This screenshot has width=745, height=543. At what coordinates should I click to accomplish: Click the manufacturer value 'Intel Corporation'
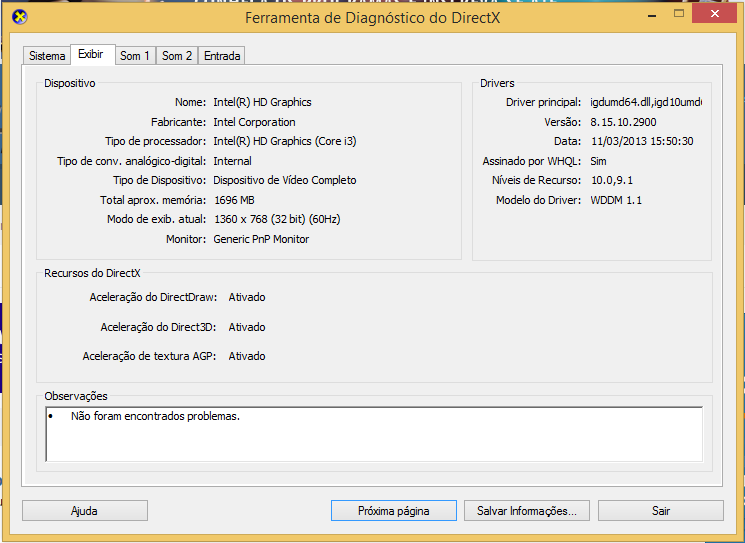[x=254, y=122]
